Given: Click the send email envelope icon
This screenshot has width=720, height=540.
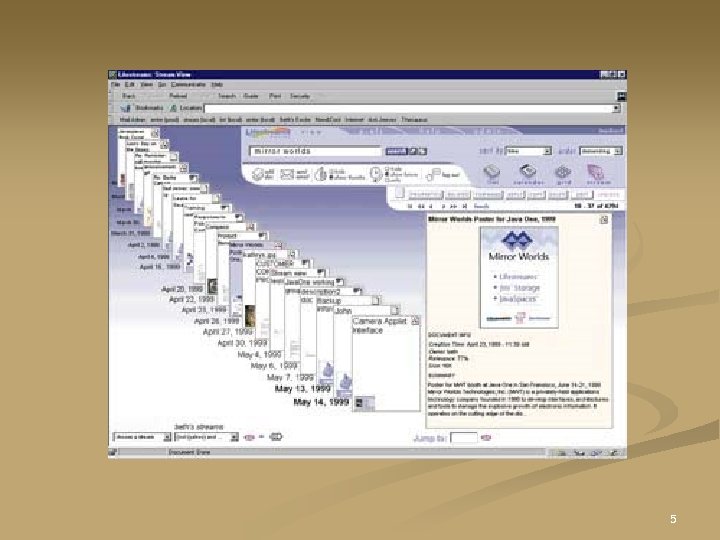Looking at the screenshot, I should [x=287, y=174].
